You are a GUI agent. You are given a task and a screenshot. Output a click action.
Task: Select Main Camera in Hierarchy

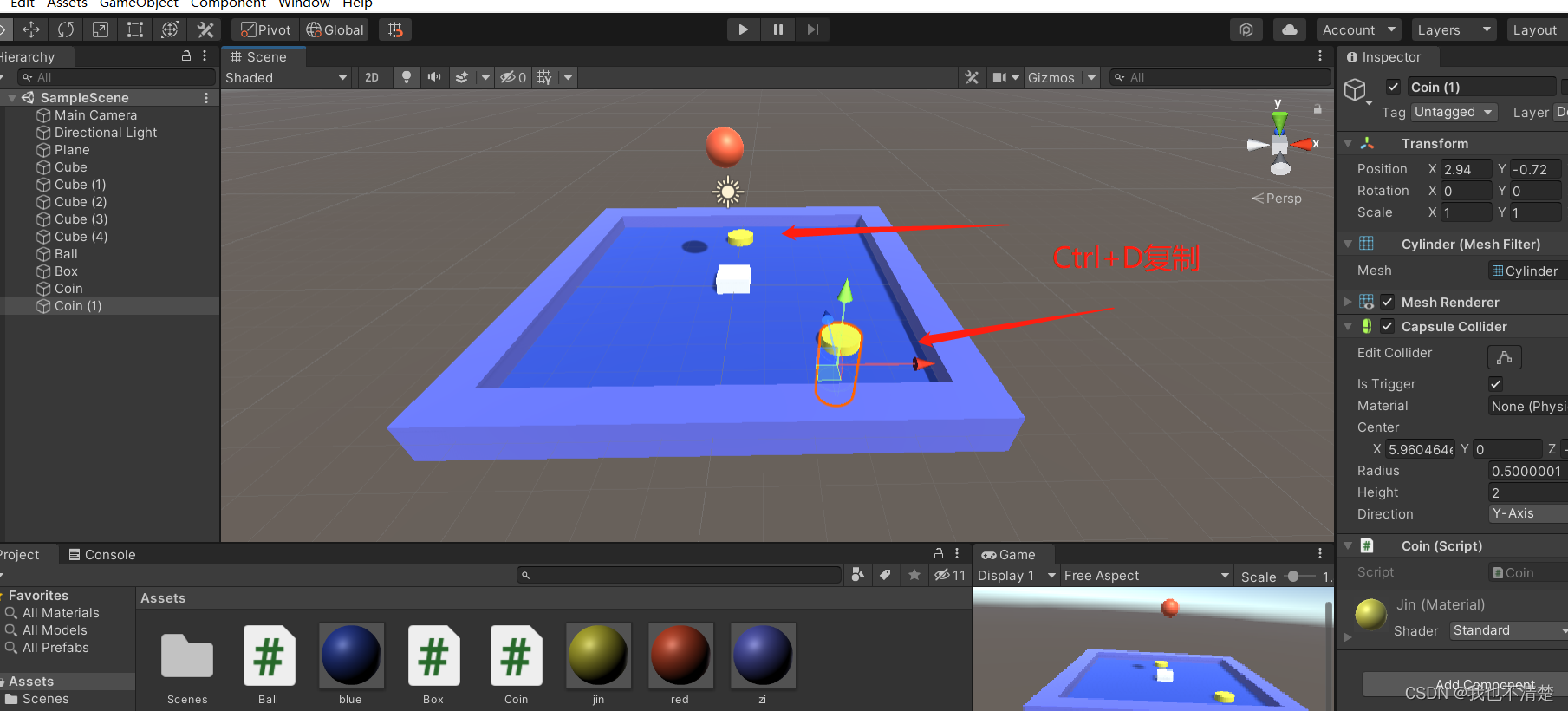click(95, 115)
